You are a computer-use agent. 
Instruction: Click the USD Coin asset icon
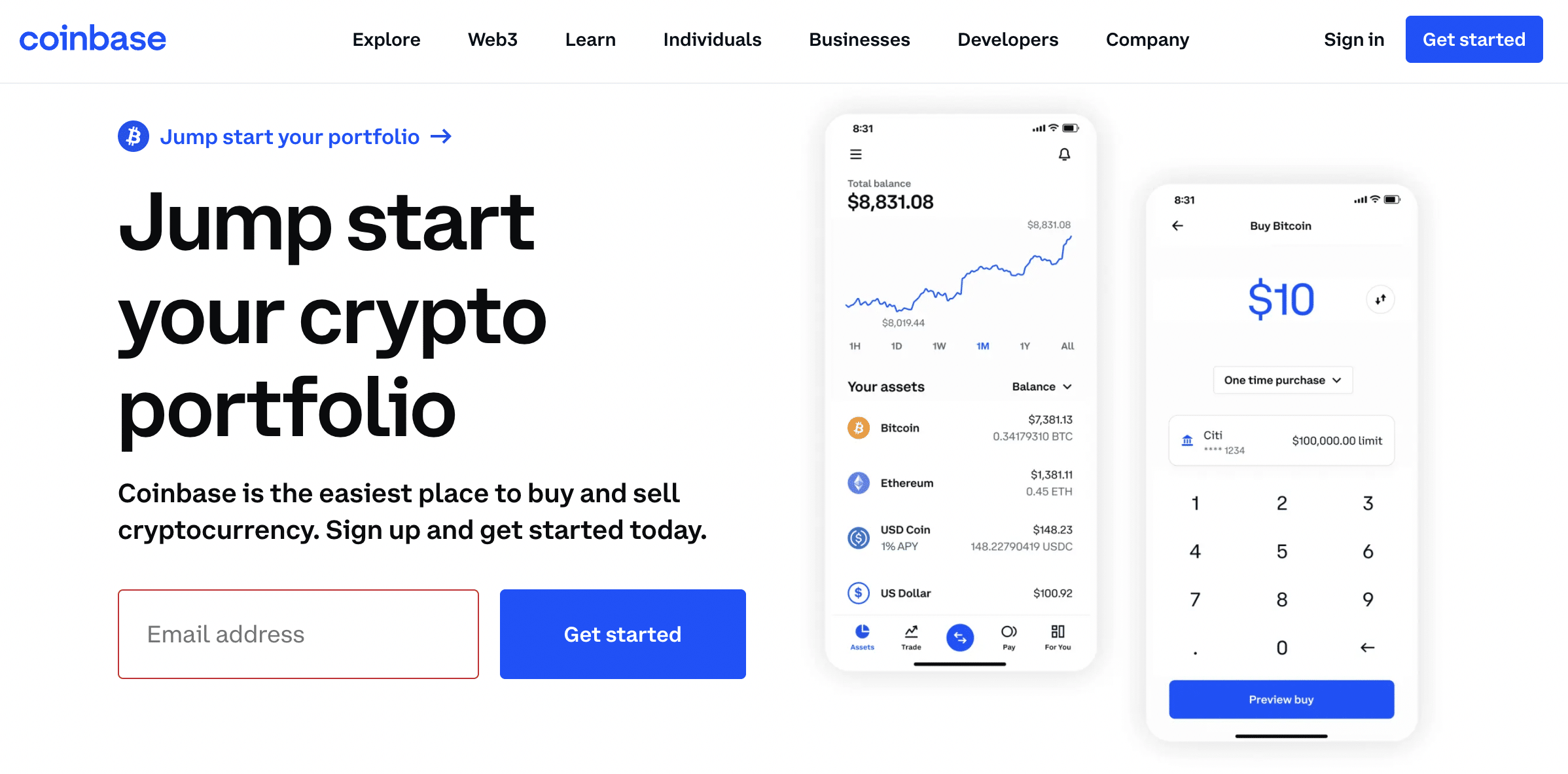click(x=856, y=536)
